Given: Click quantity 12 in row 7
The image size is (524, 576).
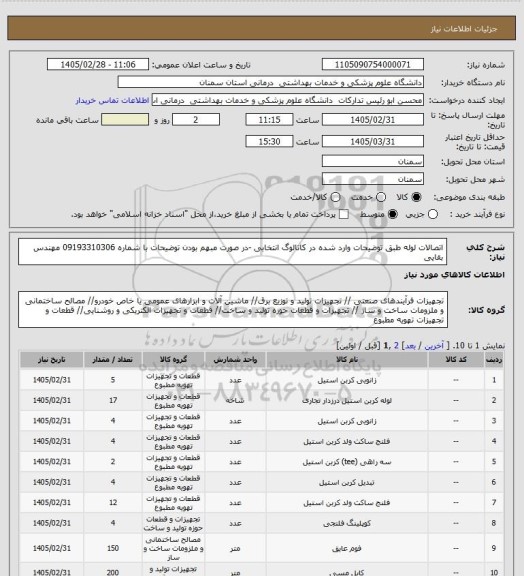Looking at the screenshot, I should pos(113,503).
